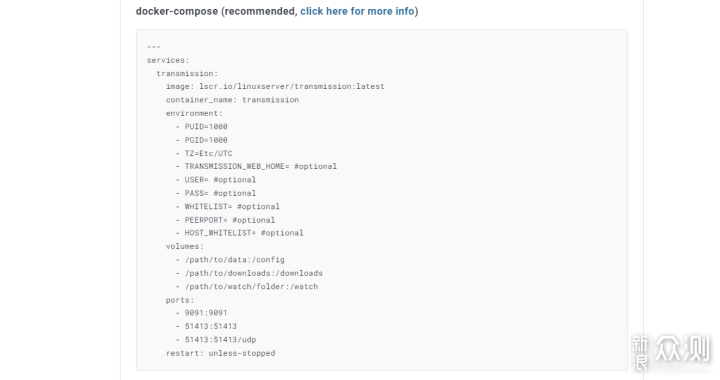Click the PEERPORT= #optional line
The width and height of the screenshot is (720, 380).
[225, 220]
